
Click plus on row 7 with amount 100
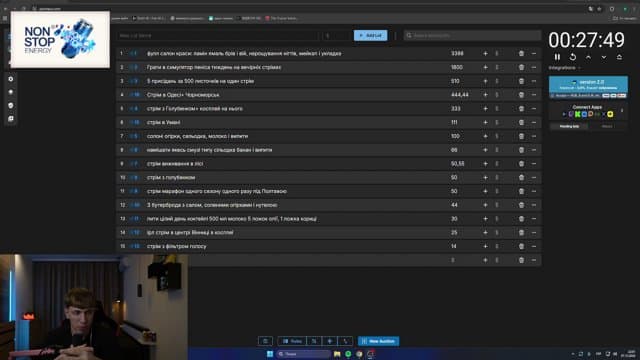pyautogui.click(x=485, y=136)
